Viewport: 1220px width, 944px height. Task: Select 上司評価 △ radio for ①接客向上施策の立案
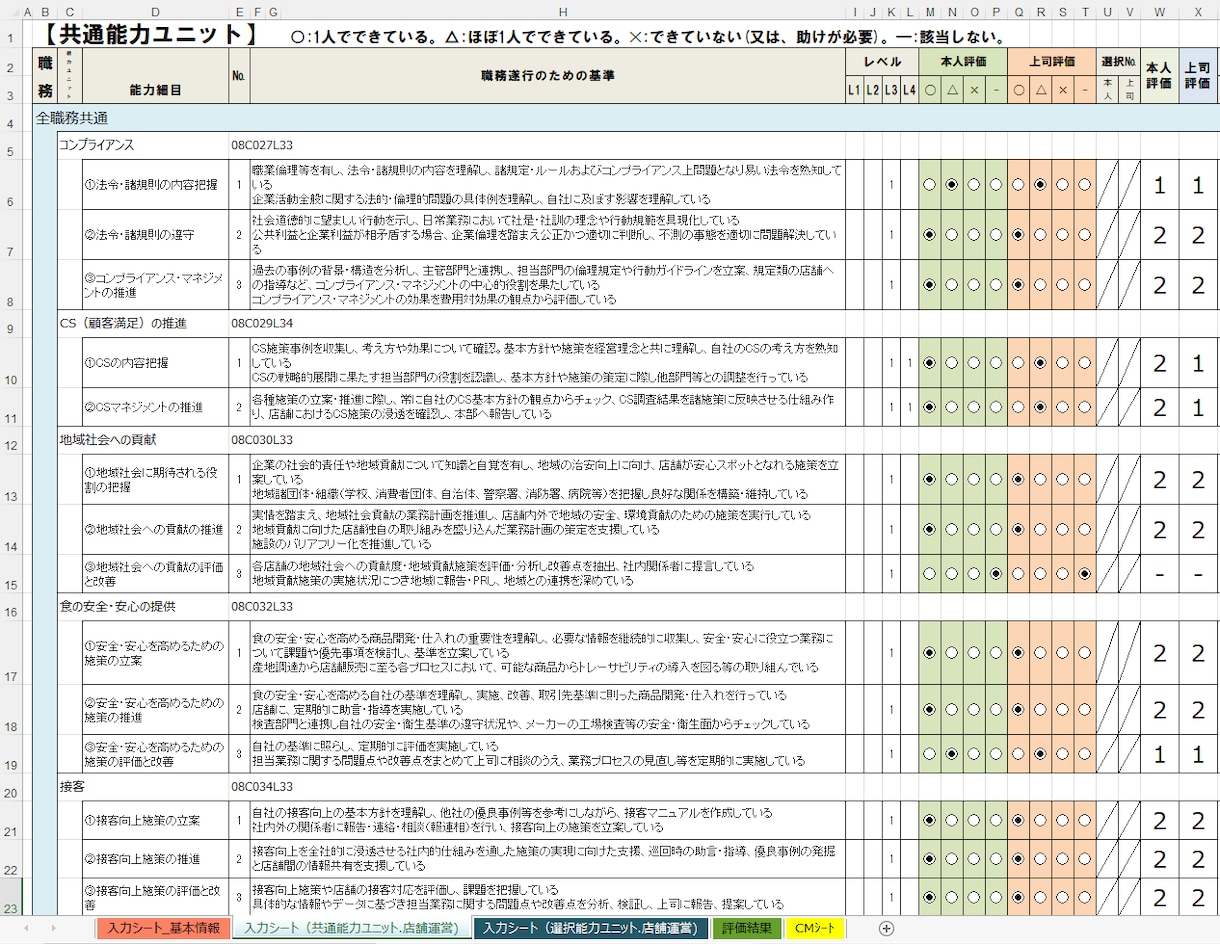pos(1040,821)
